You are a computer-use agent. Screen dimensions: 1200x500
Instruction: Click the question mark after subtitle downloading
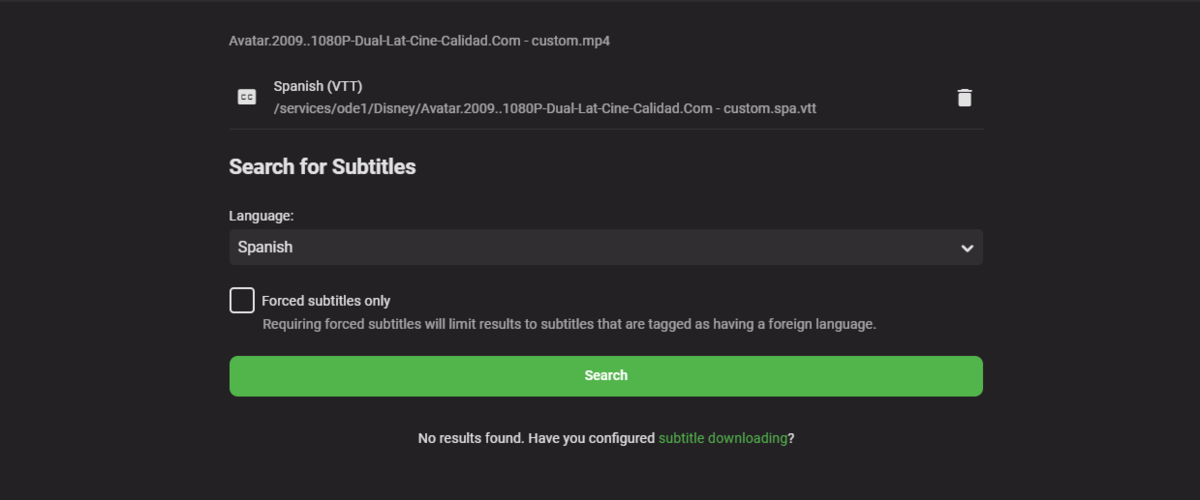click(791, 438)
